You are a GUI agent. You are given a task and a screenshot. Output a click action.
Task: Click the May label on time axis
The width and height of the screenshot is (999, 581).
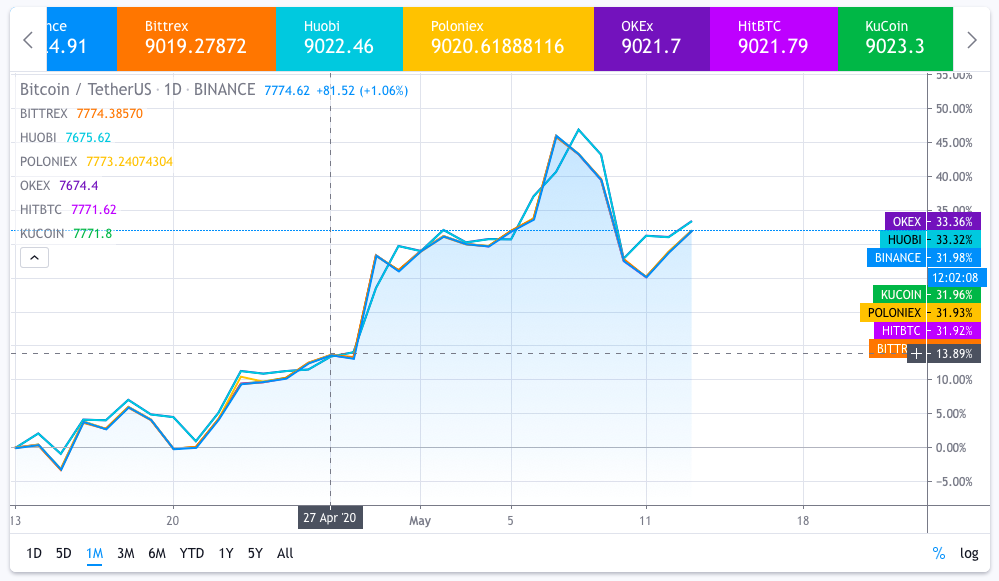tap(420, 520)
